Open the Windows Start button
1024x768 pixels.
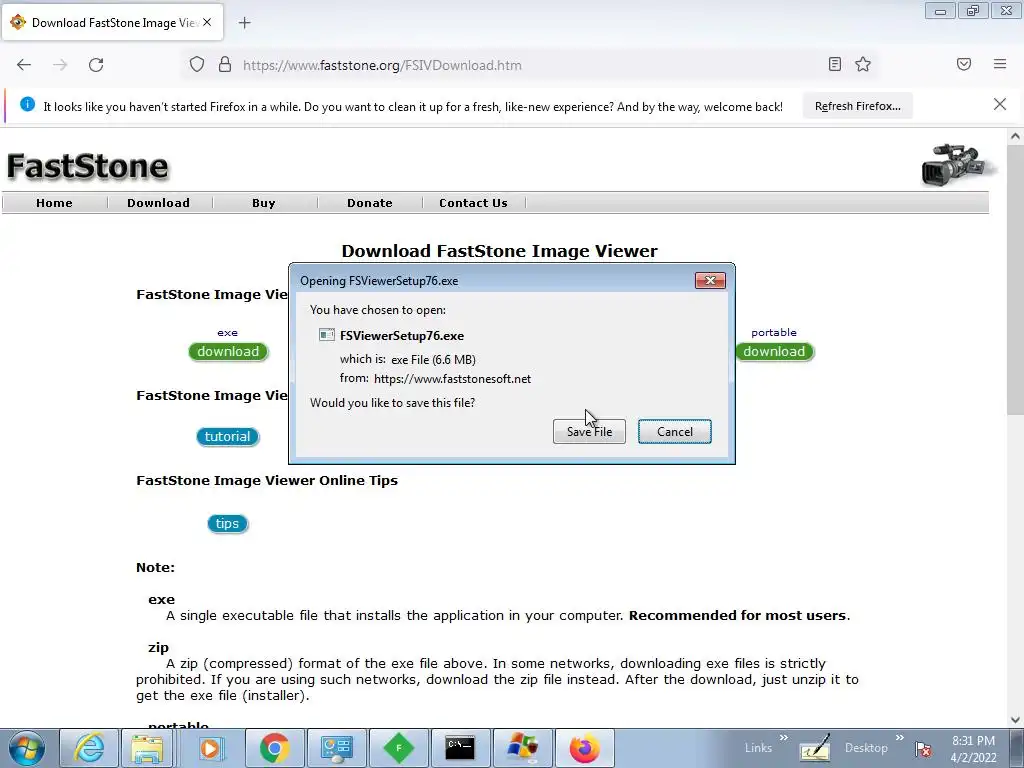coord(27,748)
